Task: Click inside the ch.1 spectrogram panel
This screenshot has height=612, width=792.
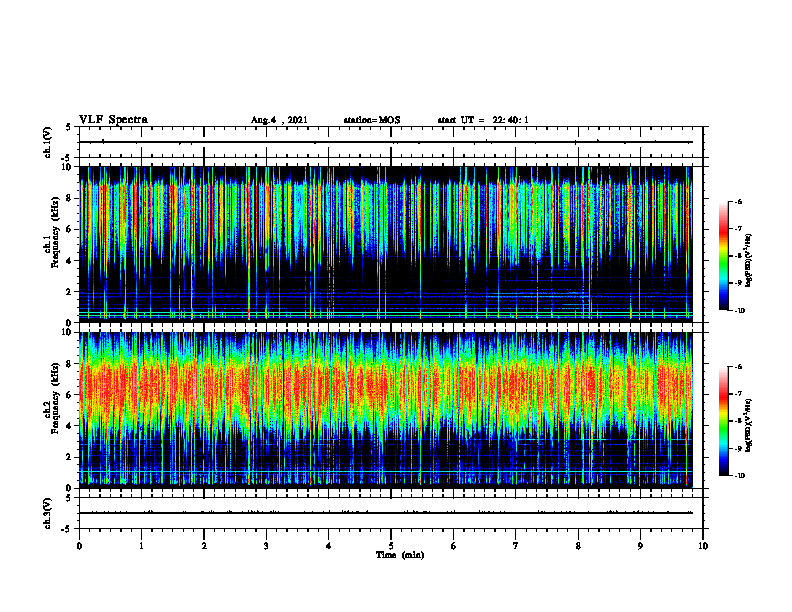Action: tap(386, 244)
